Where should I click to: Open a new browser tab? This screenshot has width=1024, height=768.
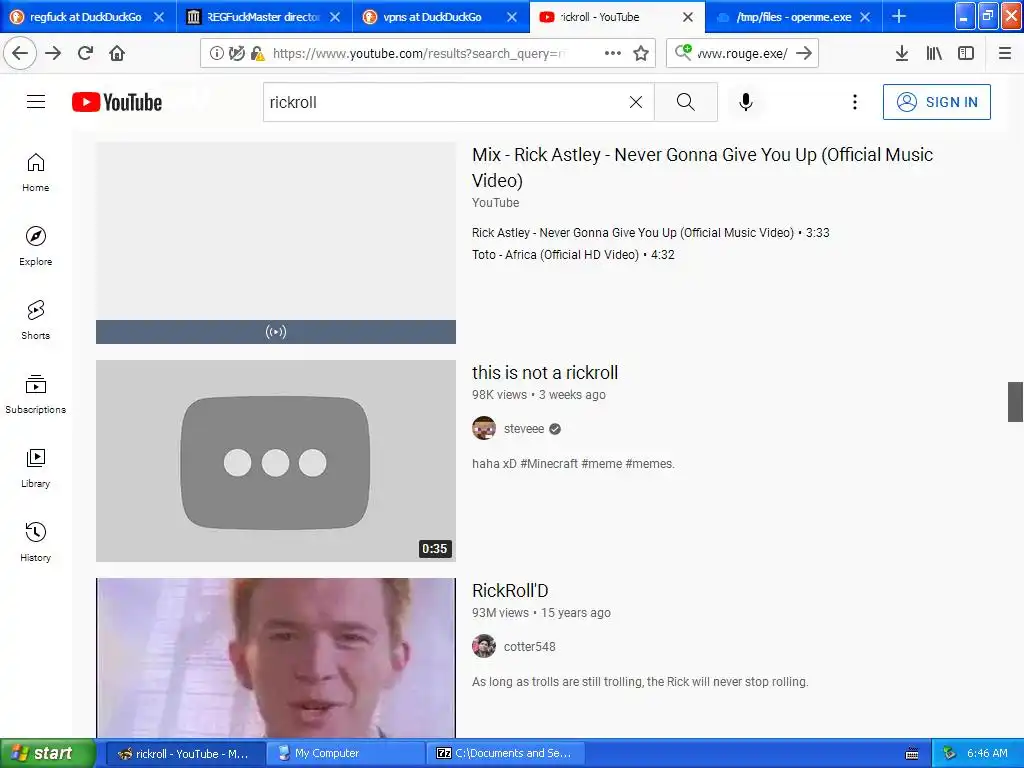coord(899,17)
